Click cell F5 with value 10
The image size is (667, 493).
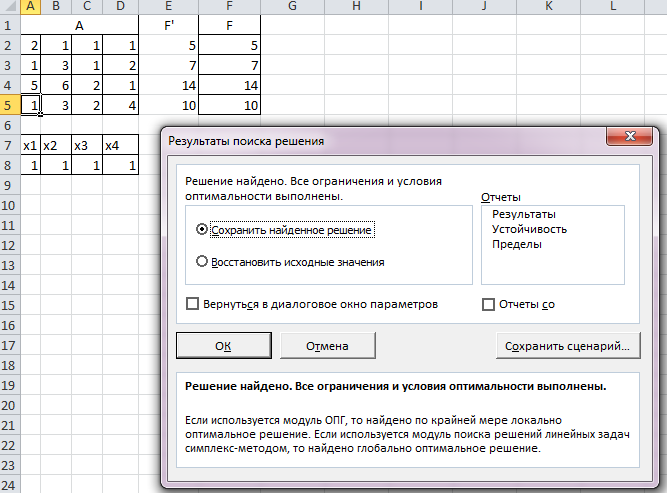(229, 105)
